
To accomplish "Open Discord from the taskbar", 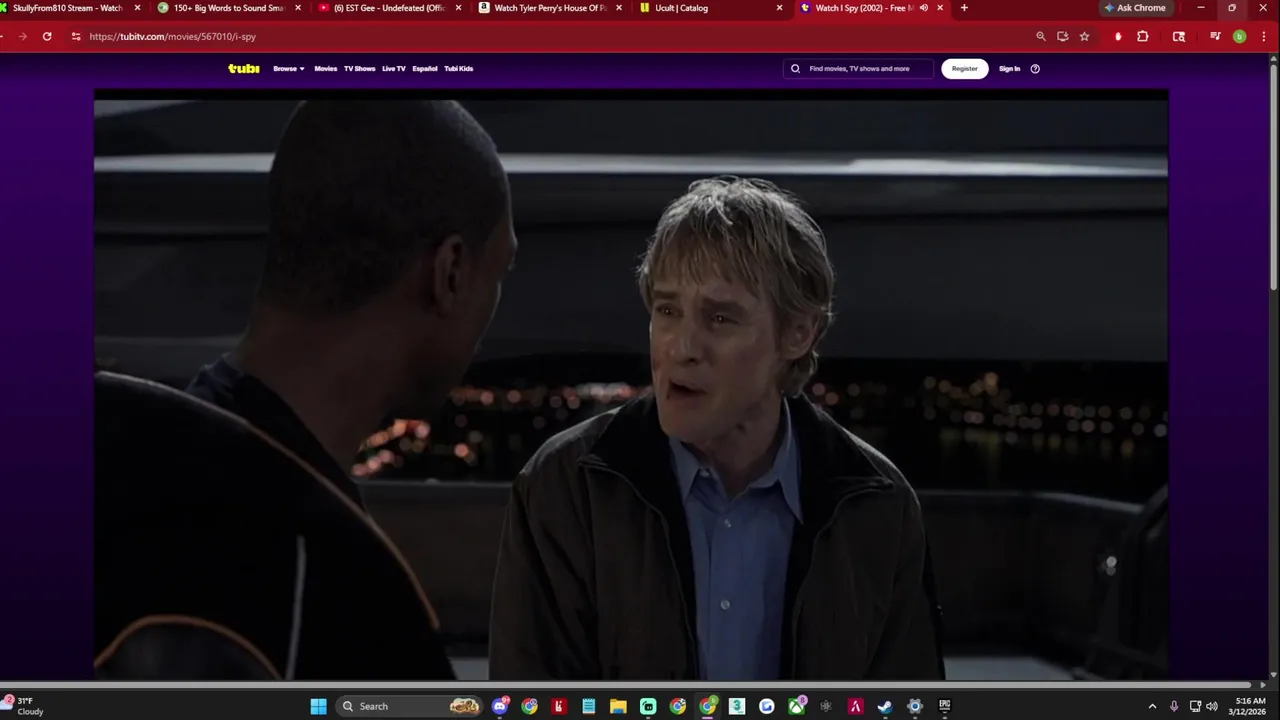I will (x=500, y=706).
